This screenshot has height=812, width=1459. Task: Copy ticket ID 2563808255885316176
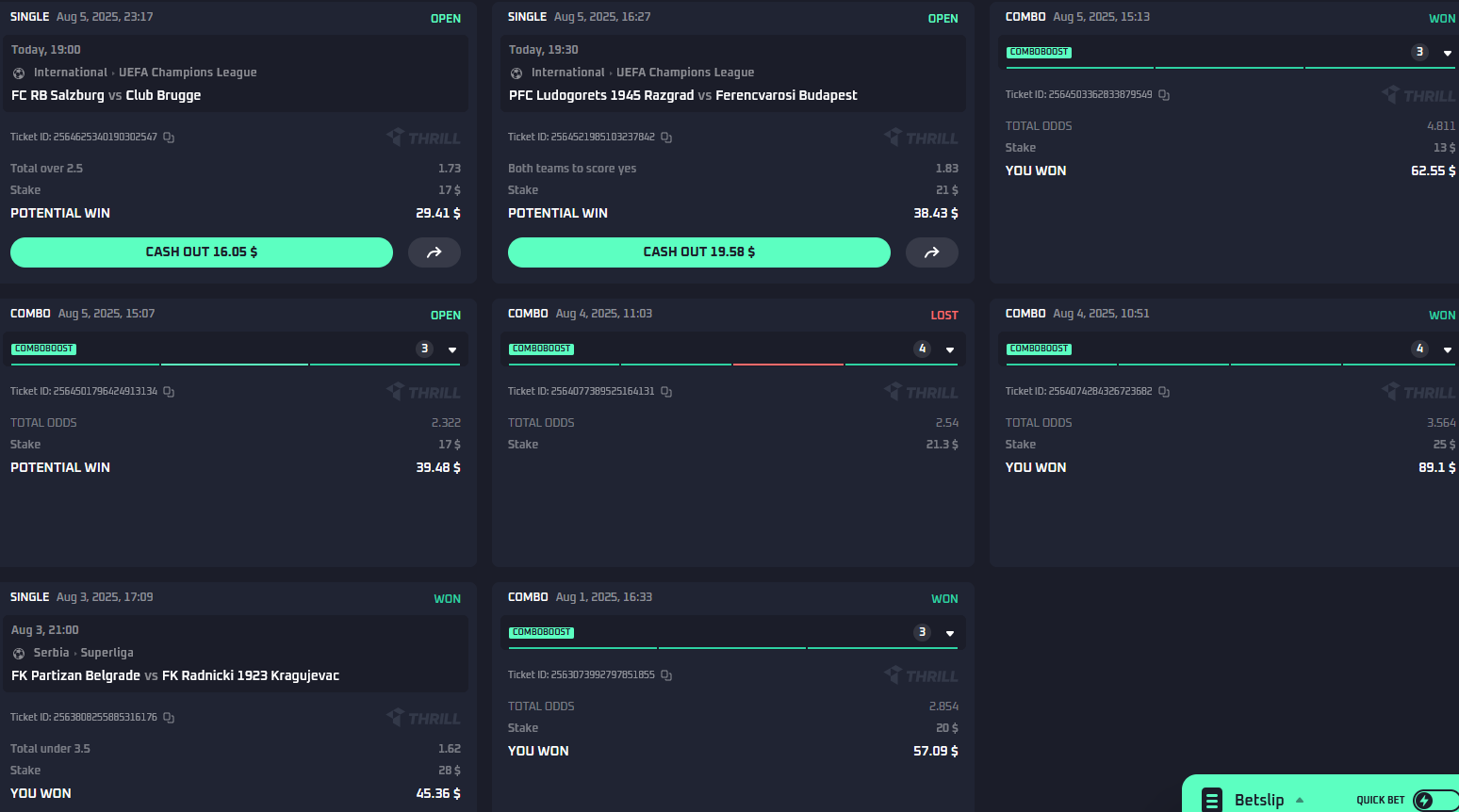[169, 718]
